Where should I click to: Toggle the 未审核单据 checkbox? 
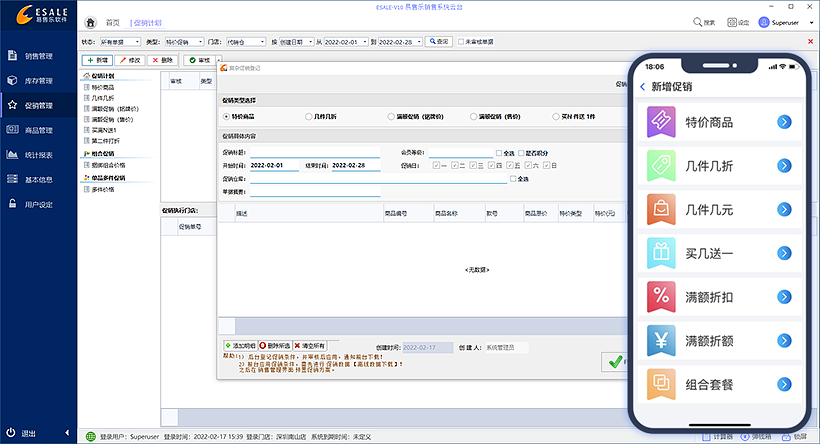coord(460,41)
